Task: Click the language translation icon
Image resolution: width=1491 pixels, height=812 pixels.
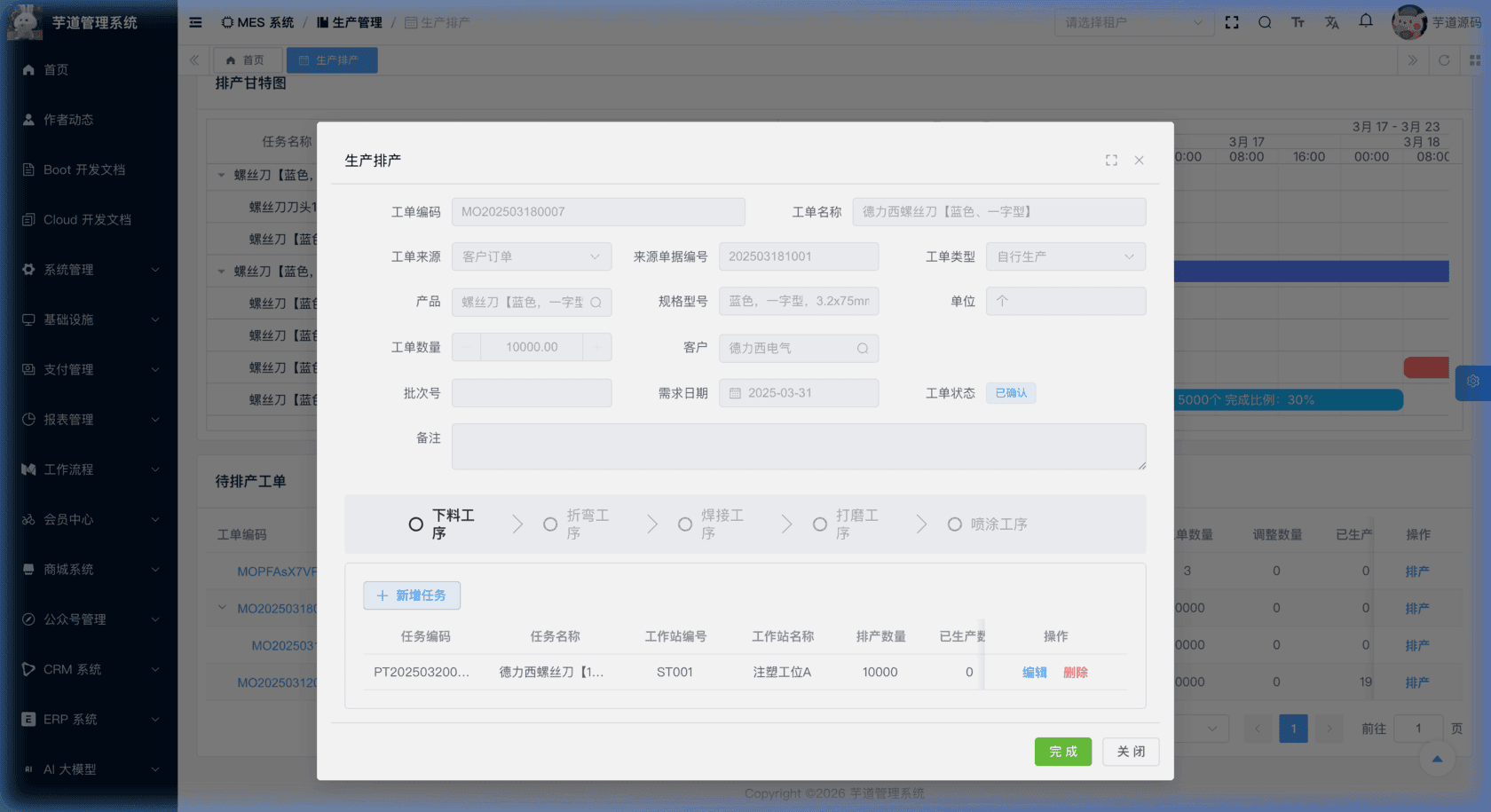Action: tap(1331, 23)
